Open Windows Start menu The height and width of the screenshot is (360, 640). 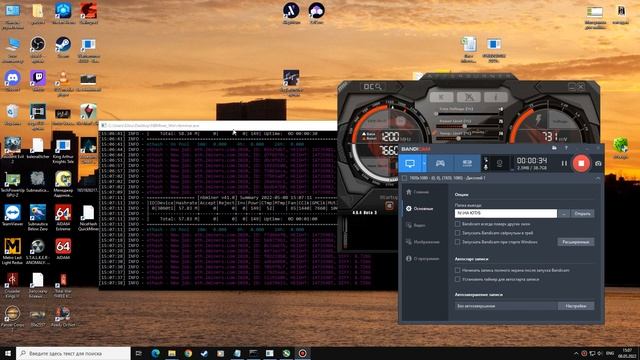8,353
